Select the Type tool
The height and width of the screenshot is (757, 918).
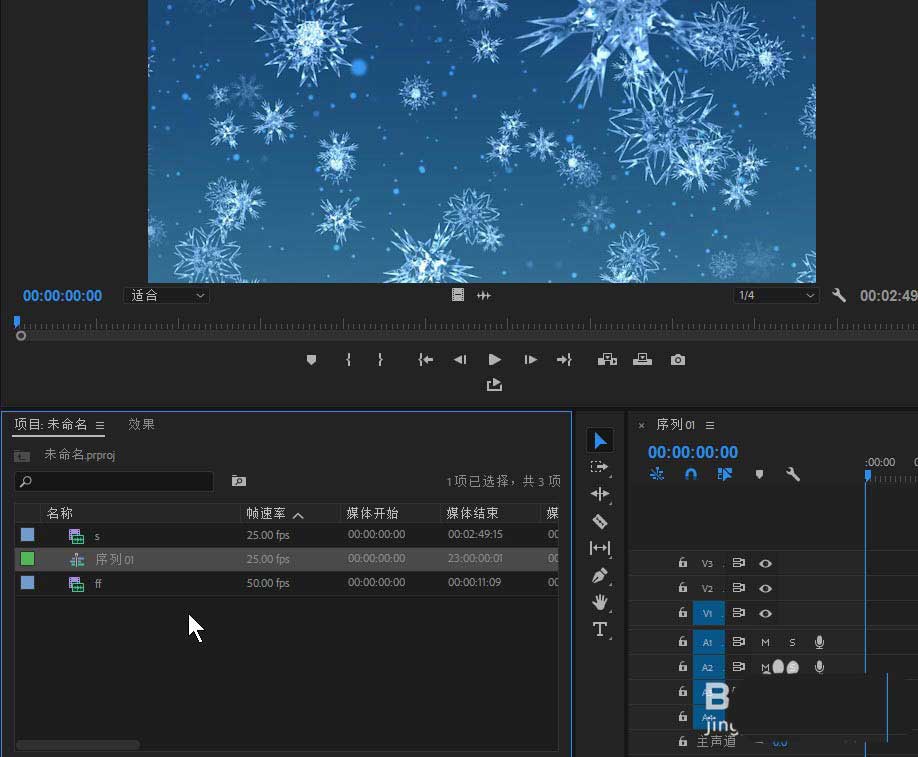point(600,629)
